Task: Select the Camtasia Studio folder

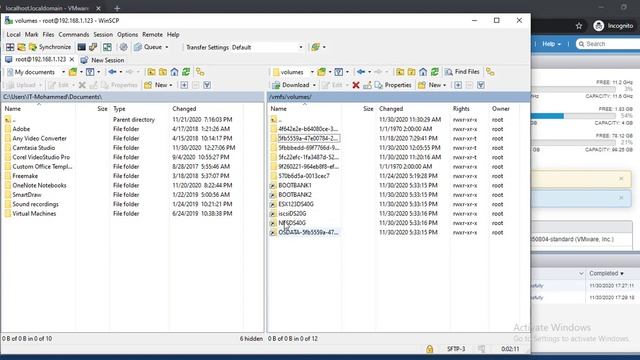Action: (33, 148)
